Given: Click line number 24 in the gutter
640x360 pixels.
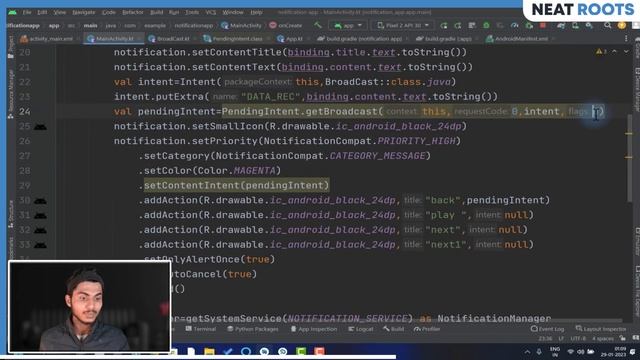Looking at the screenshot, I should pyautogui.click(x=24, y=111).
